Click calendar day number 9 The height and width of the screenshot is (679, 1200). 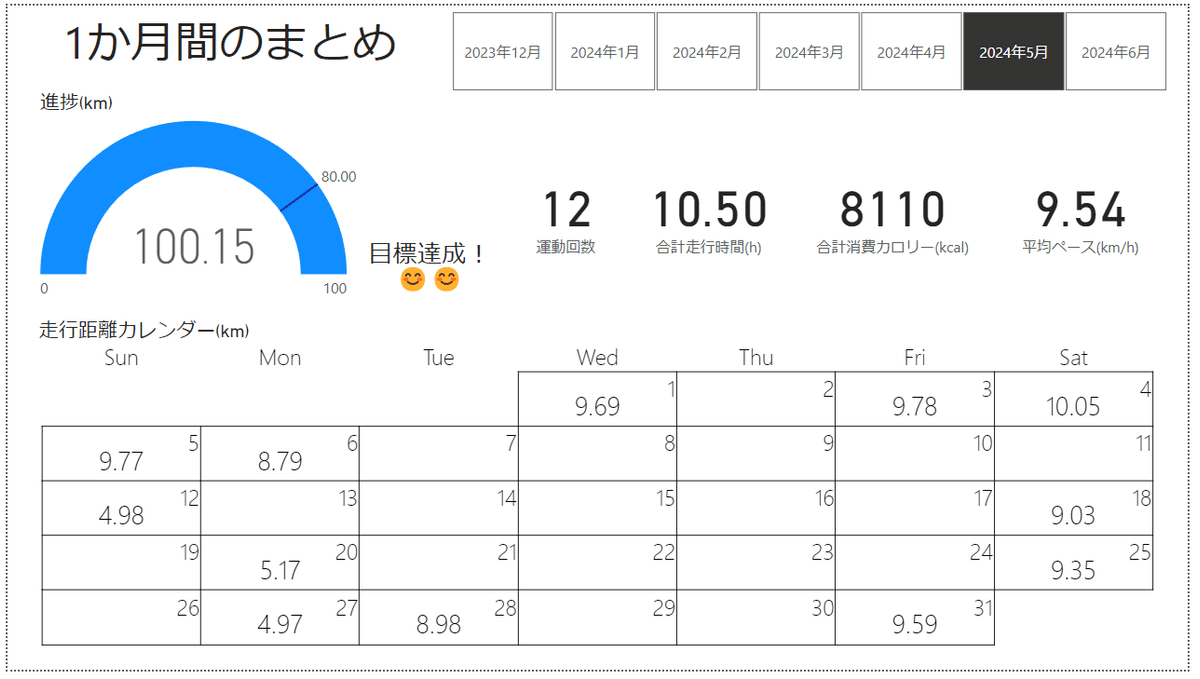828,443
